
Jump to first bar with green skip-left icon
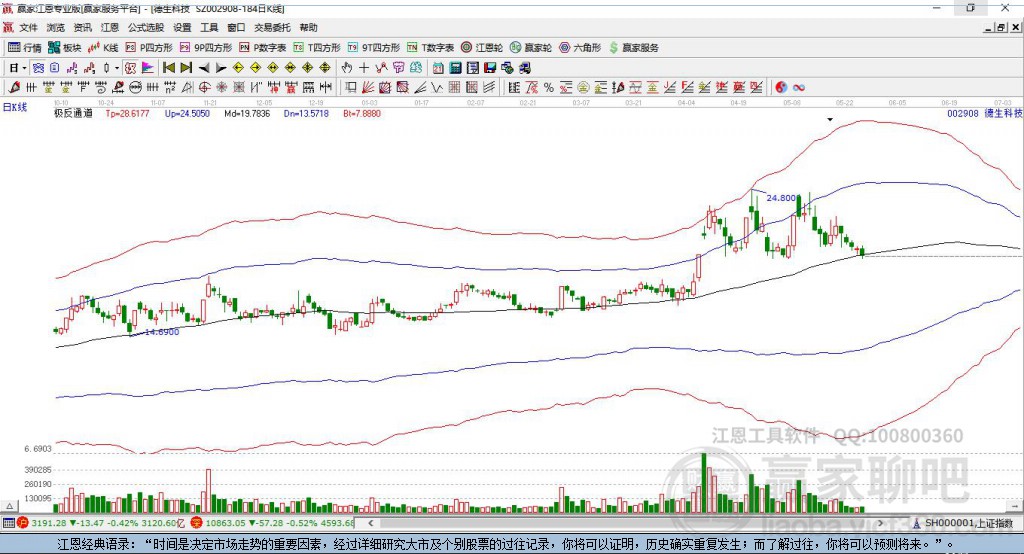(169, 68)
